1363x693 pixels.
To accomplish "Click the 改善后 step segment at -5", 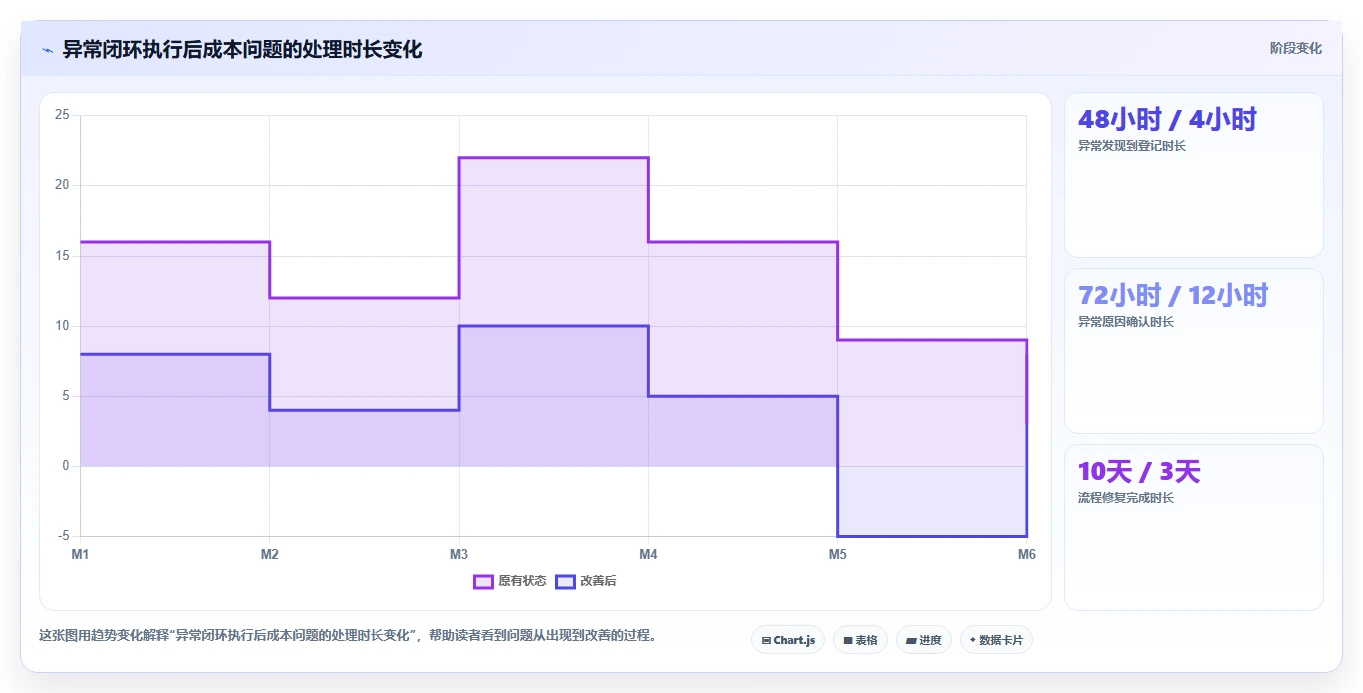I will point(932,536).
